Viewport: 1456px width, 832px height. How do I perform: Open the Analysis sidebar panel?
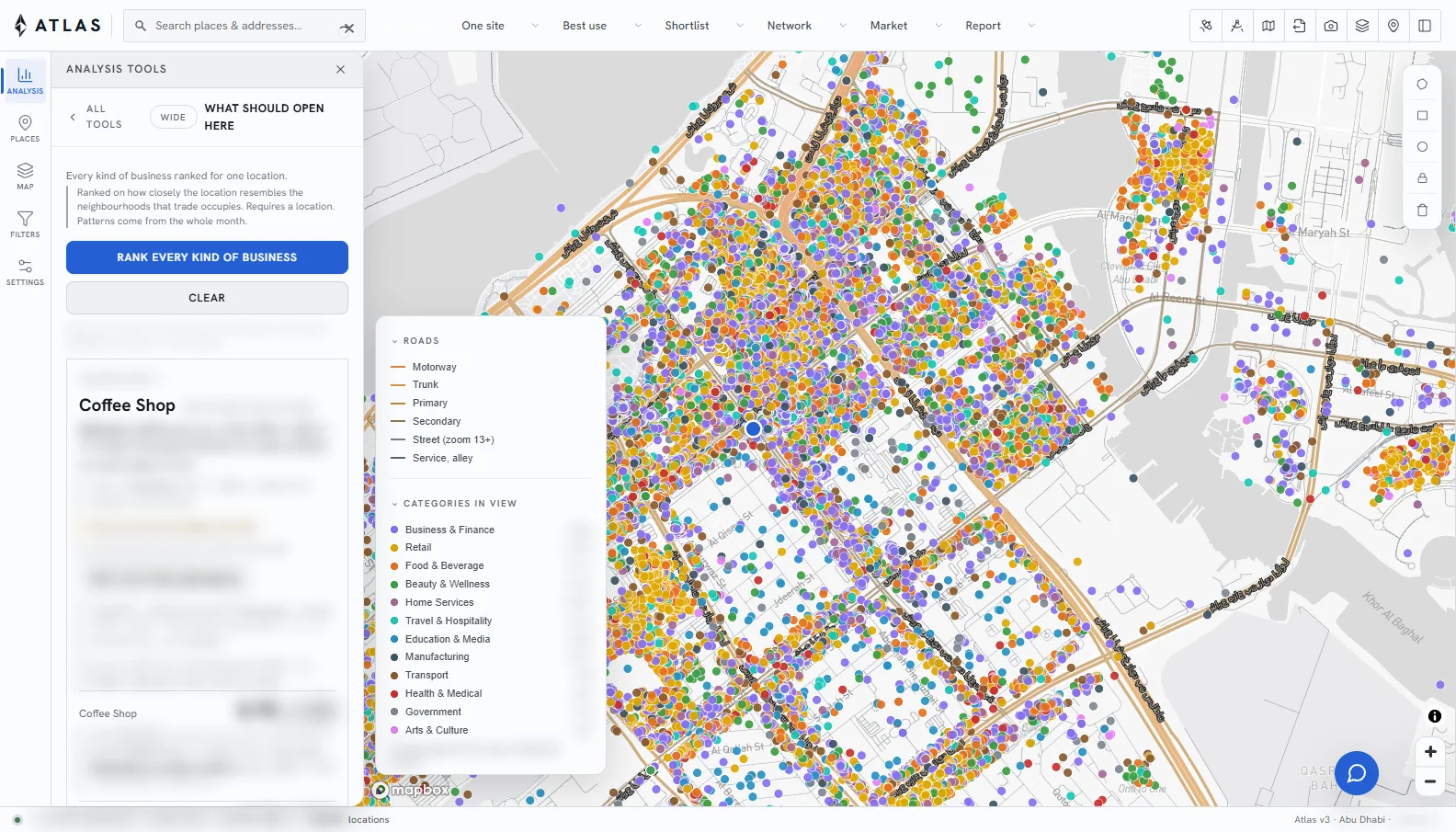click(25, 80)
